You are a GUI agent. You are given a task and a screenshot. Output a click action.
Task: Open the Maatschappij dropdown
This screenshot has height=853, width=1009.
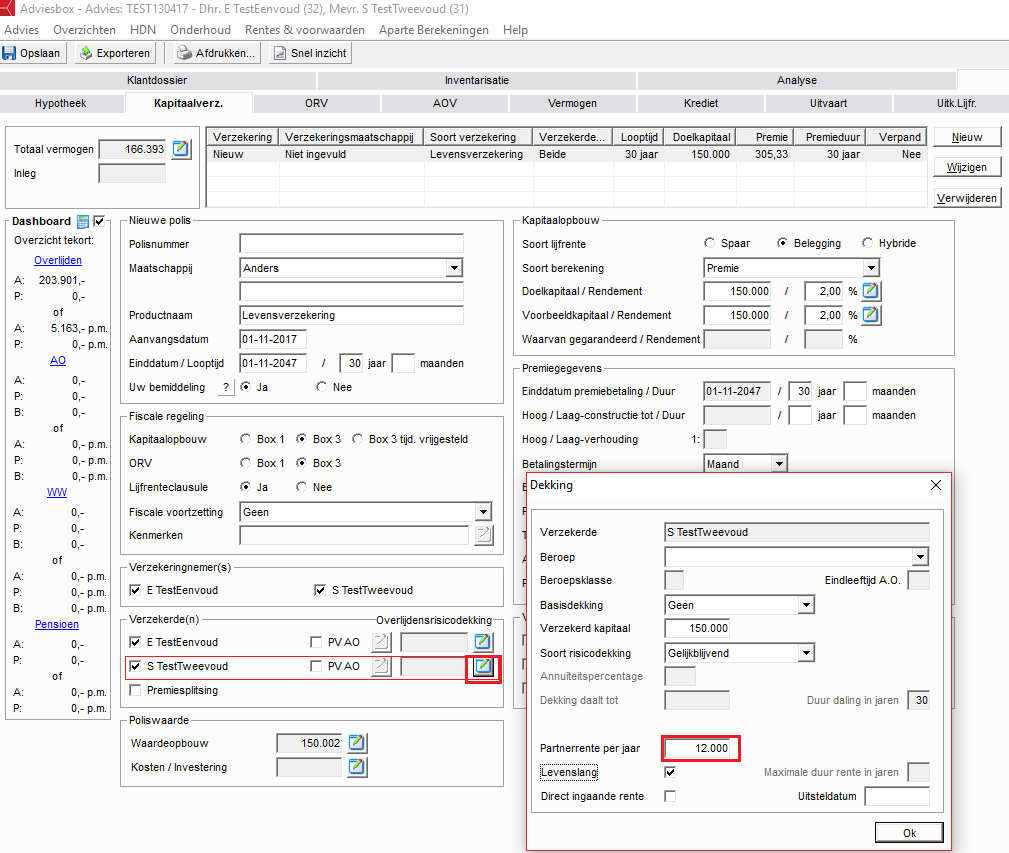point(454,268)
